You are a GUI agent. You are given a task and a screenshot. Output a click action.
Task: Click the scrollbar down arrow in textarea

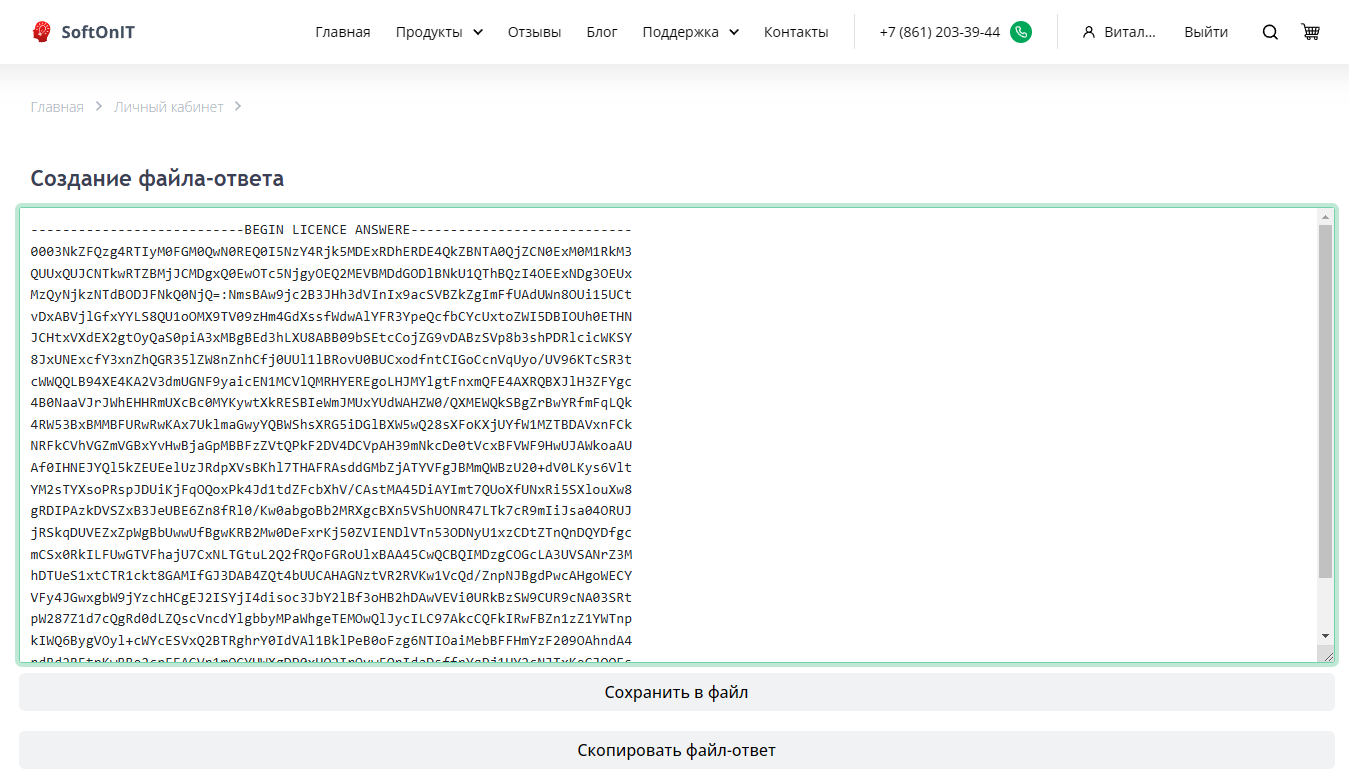(1325, 636)
